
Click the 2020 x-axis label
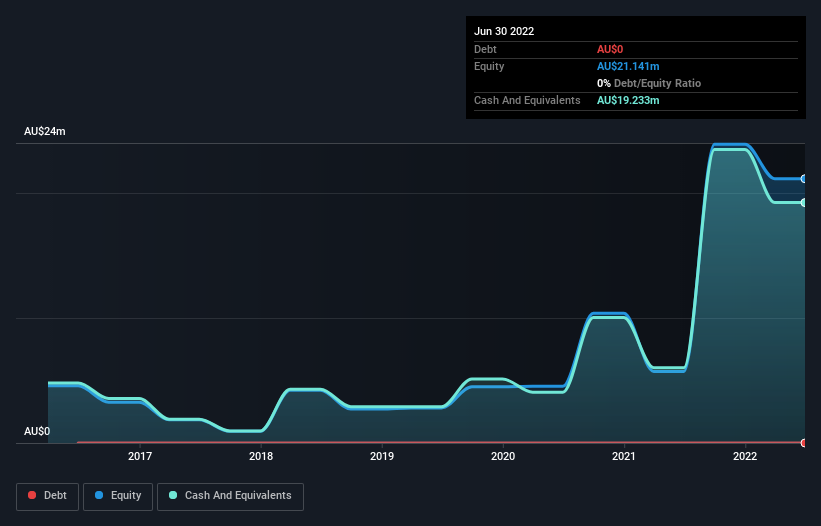503,456
